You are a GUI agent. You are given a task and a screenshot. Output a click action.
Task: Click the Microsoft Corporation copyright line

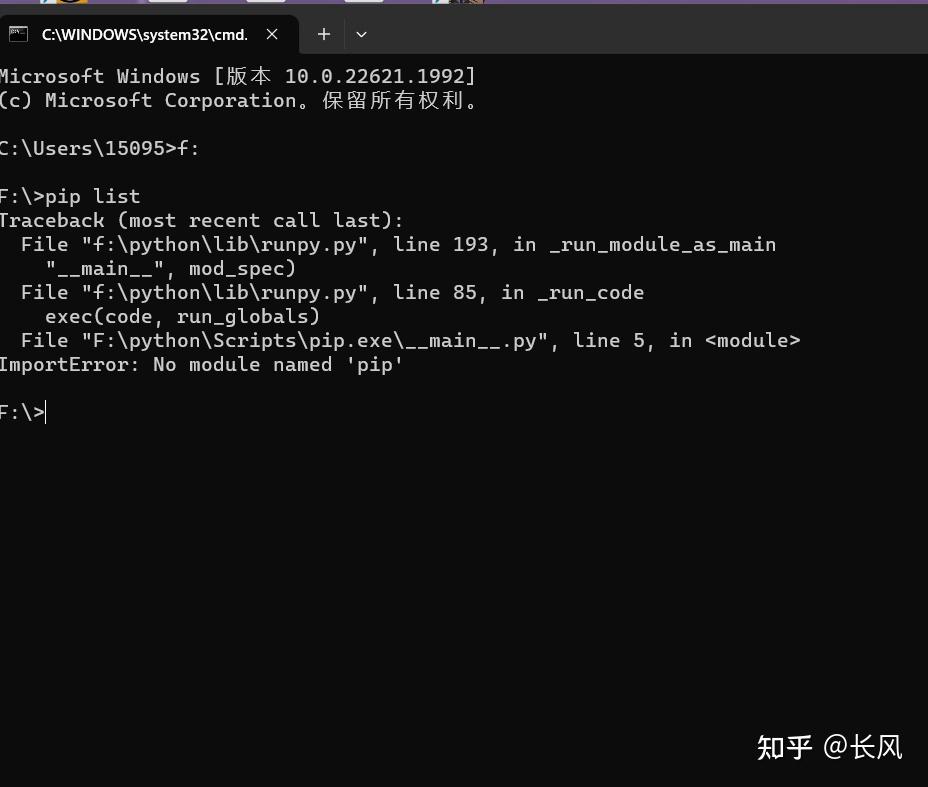tap(240, 100)
